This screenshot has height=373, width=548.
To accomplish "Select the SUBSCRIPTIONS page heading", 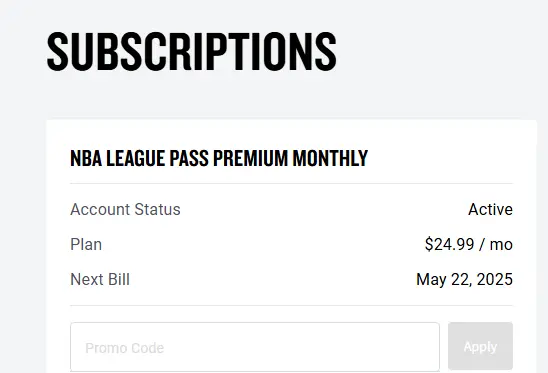I will (192, 52).
